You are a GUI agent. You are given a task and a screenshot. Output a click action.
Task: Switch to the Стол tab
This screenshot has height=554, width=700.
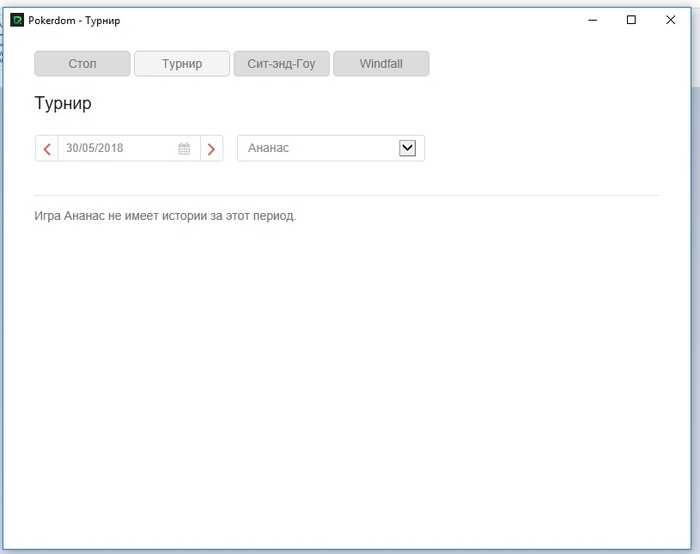(82, 63)
